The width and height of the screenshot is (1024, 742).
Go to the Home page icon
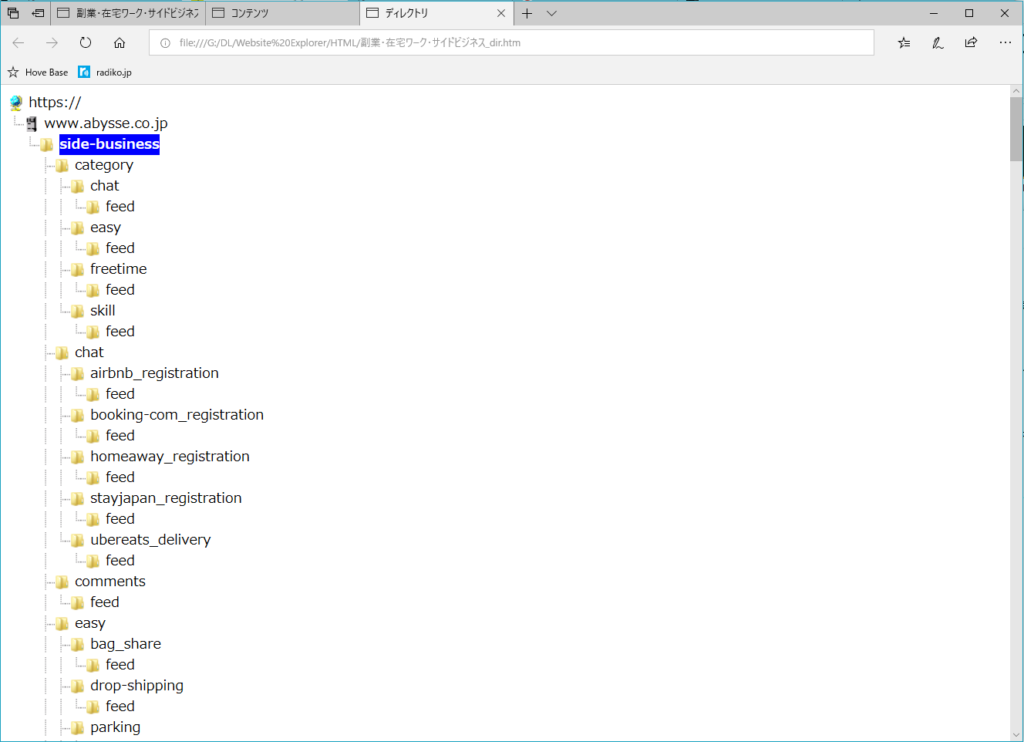tap(120, 42)
